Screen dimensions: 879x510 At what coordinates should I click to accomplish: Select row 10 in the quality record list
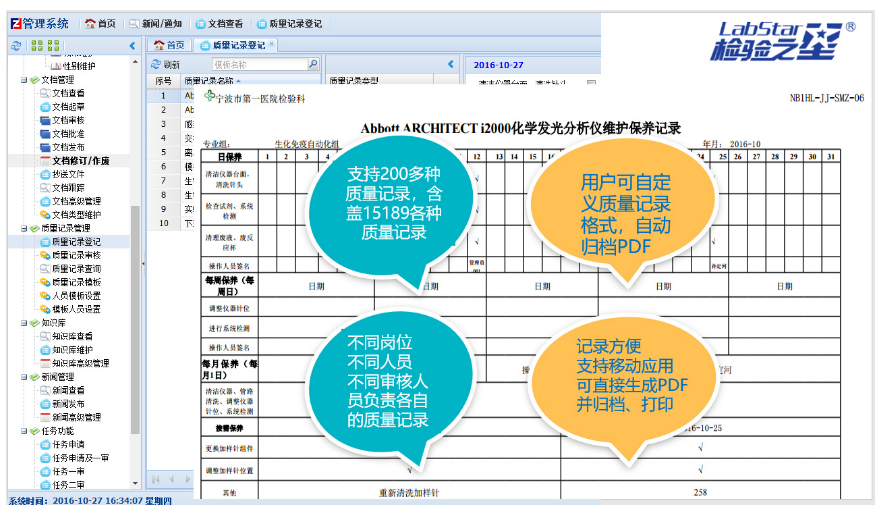coord(171,223)
